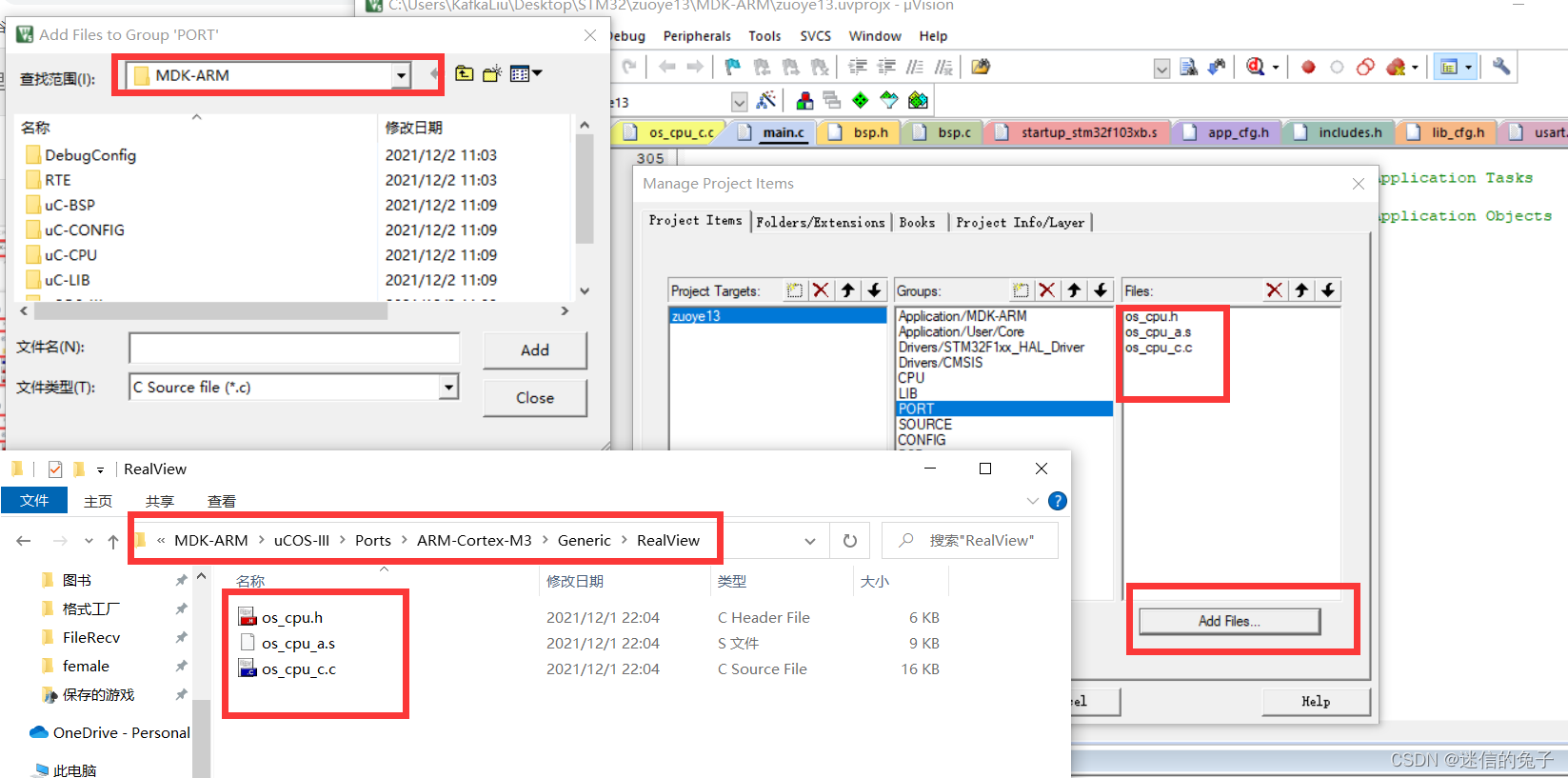
Task: Sort Explorer files by 修改日期 column header
Action: tap(575, 581)
